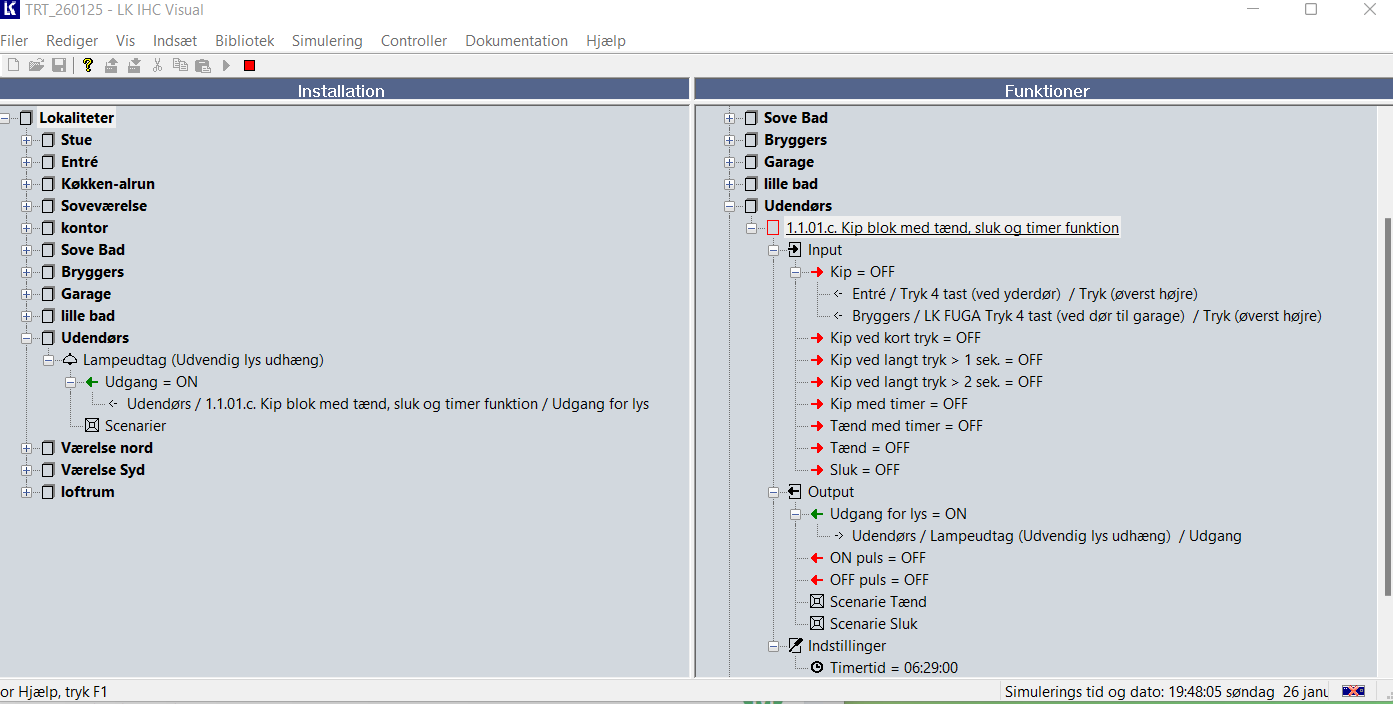This screenshot has height=704, width=1393.
Task: Open the Simulering menu
Action: coord(327,41)
